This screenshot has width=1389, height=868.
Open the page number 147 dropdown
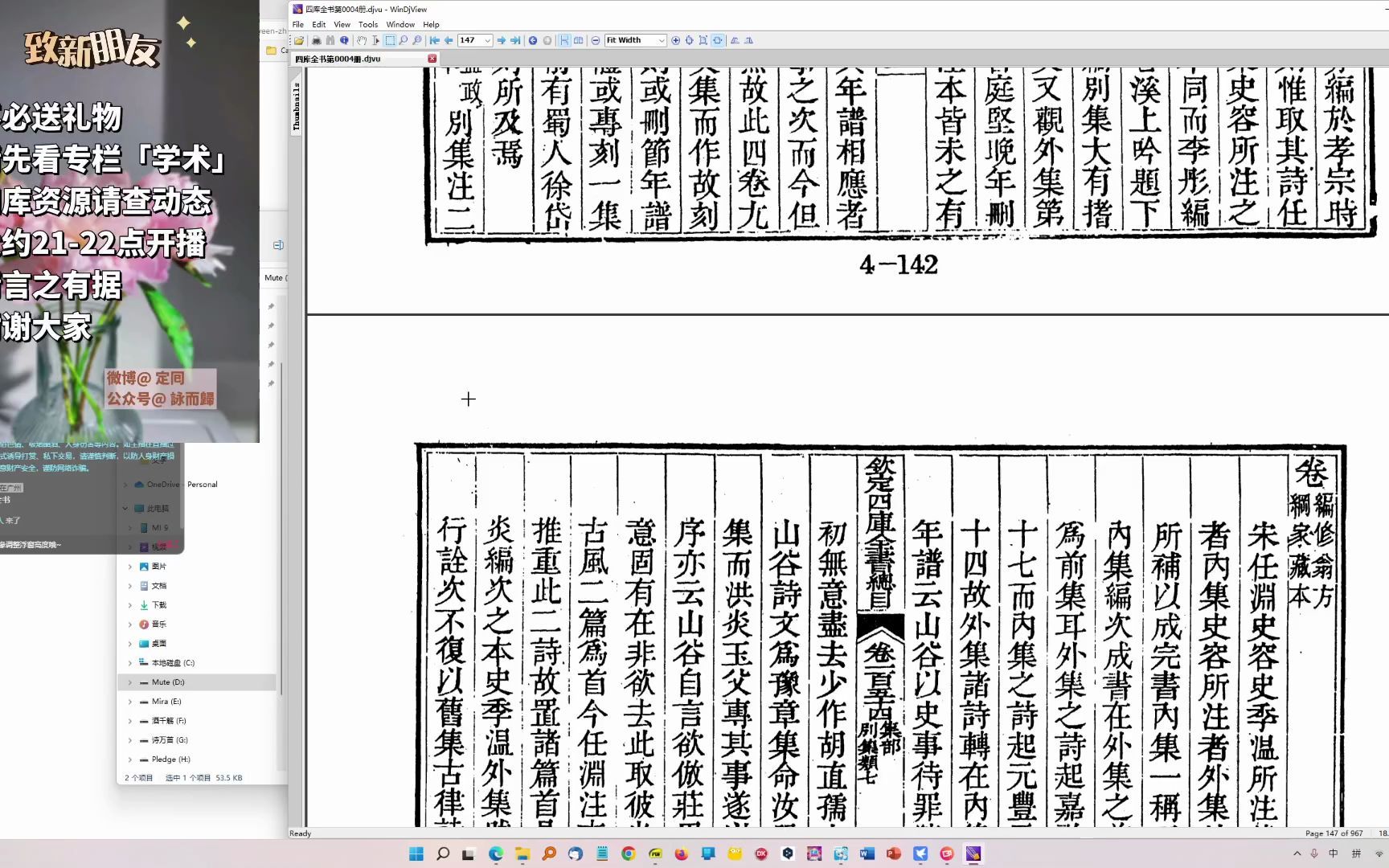click(488, 40)
